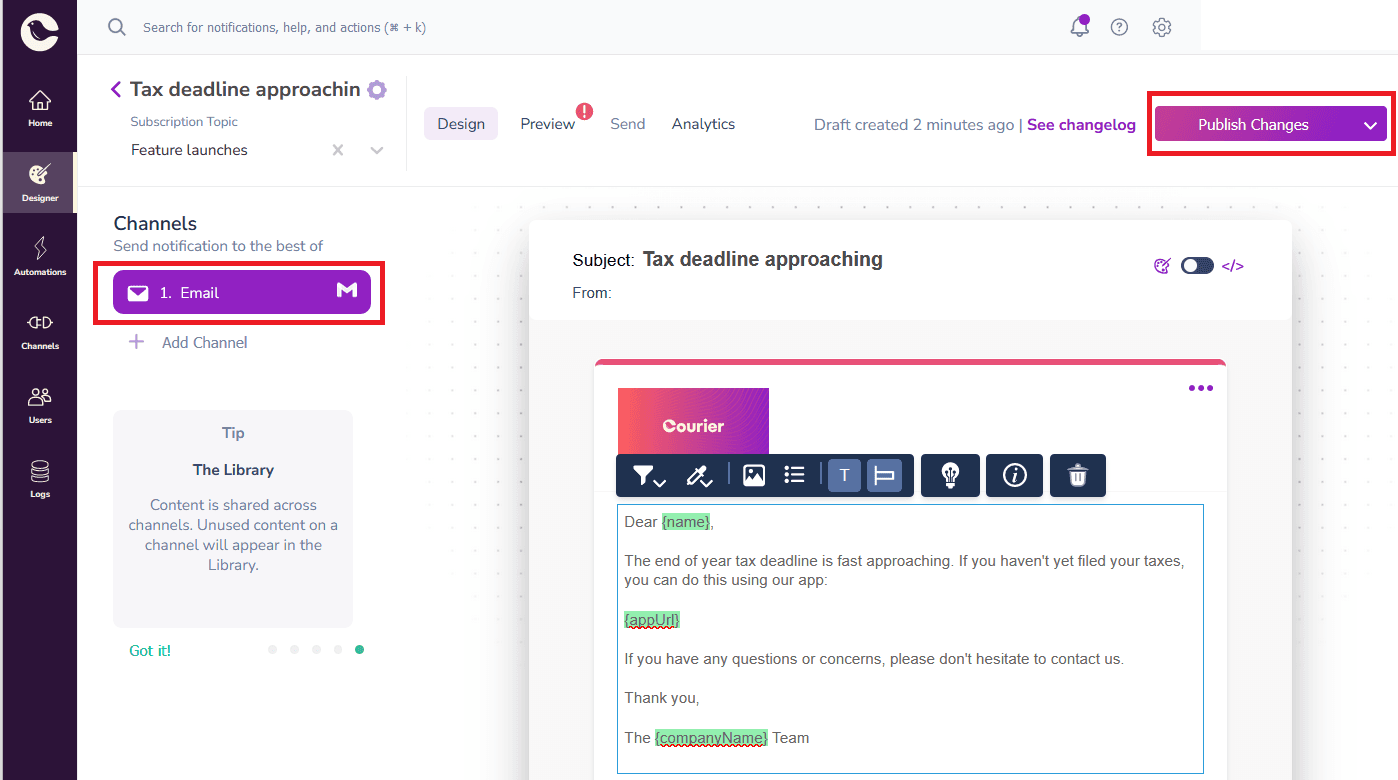
Task: Delete the text block with trash icon
Action: pyautogui.click(x=1077, y=475)
